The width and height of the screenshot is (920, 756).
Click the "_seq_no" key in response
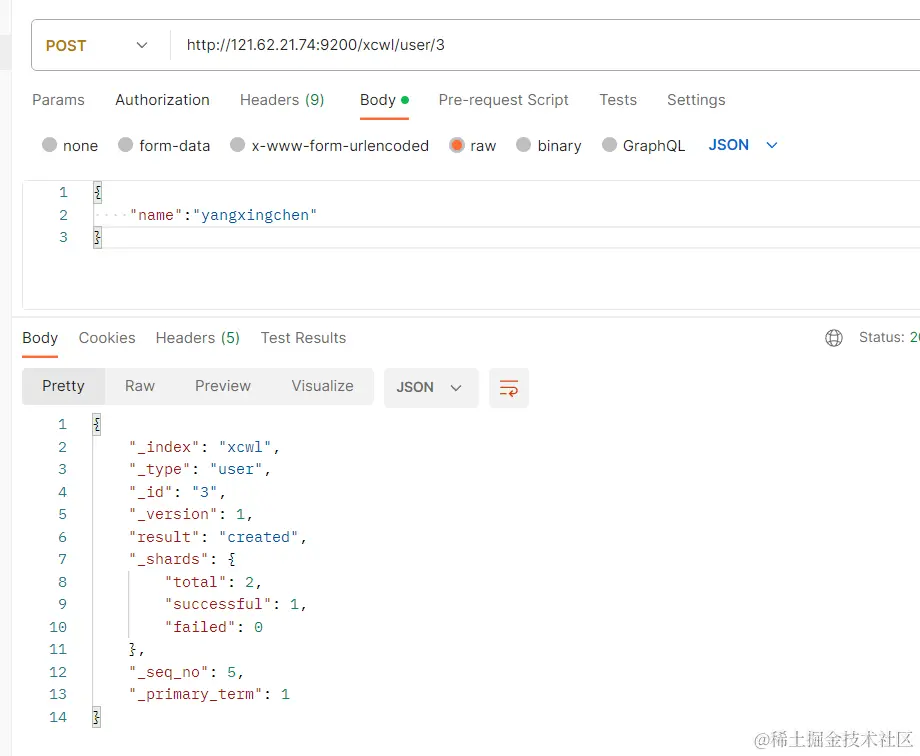(169, 672)
